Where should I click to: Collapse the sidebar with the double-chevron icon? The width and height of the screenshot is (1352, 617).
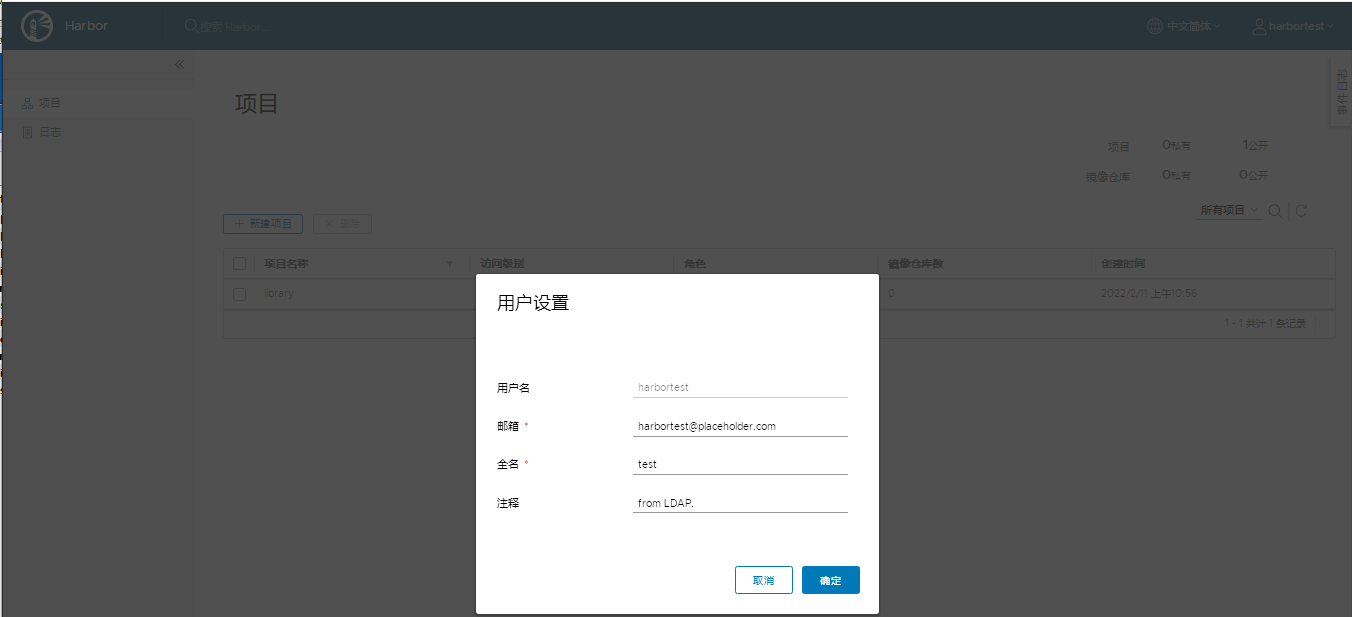click(x=180, y=64)
